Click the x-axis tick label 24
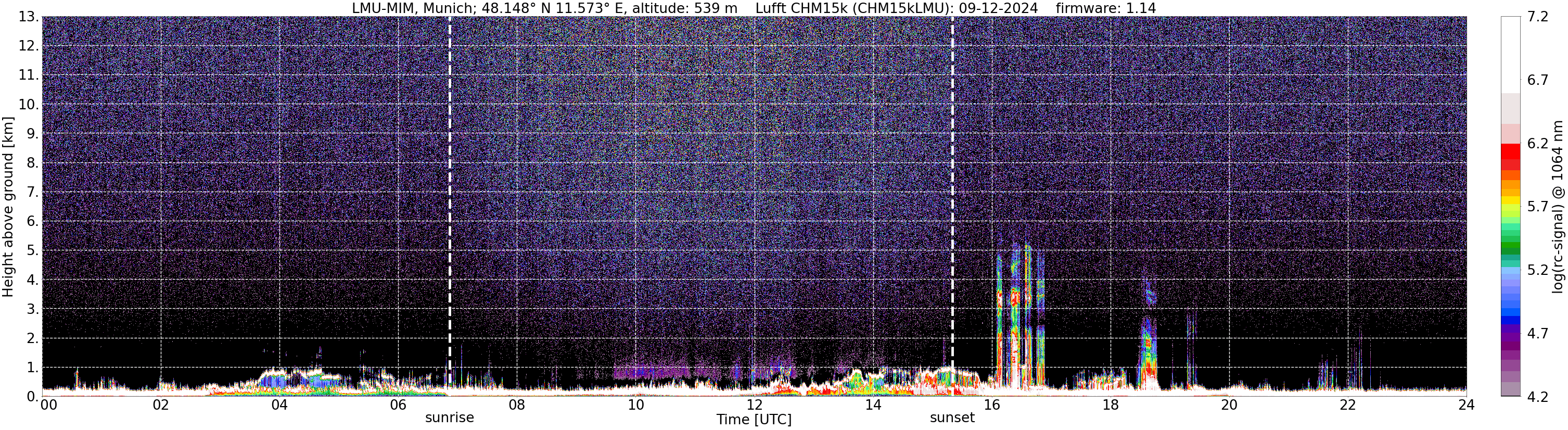The image size is (1568, 430). (1467, 406)
